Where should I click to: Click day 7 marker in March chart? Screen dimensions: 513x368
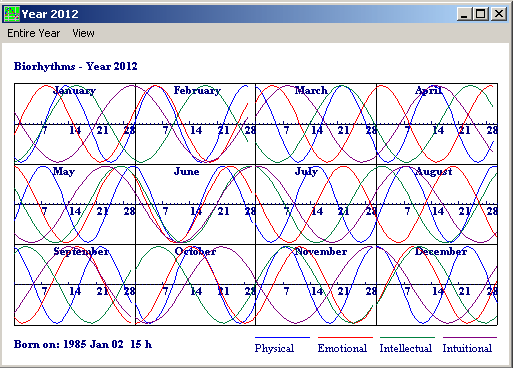click(286, 130)
